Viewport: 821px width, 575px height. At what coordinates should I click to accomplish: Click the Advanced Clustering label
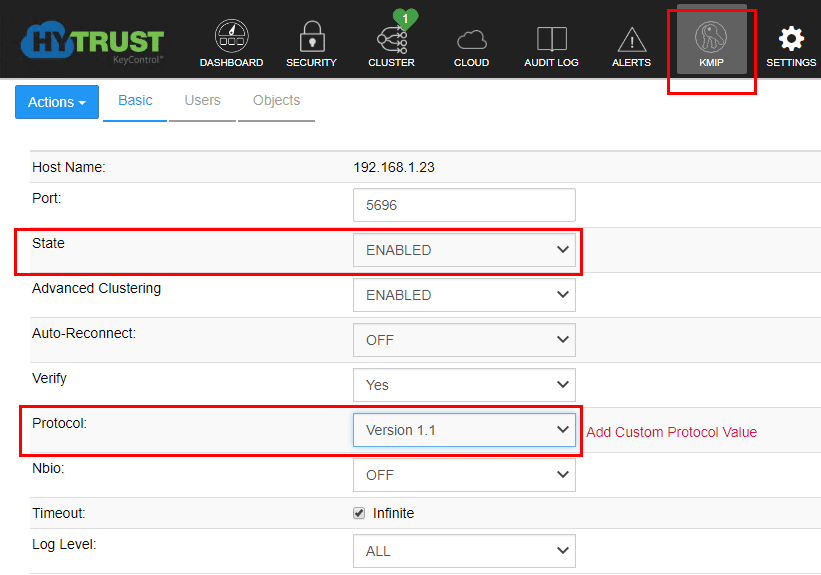[x=96, y=289]
